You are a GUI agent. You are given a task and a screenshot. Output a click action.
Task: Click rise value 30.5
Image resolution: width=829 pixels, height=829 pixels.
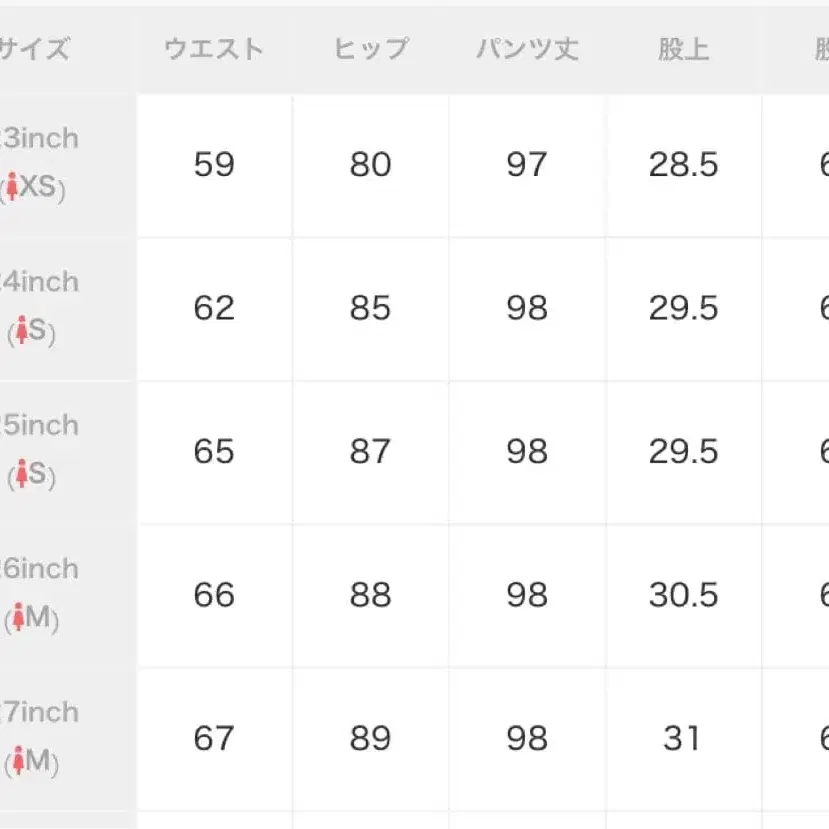tap(683, 595)
